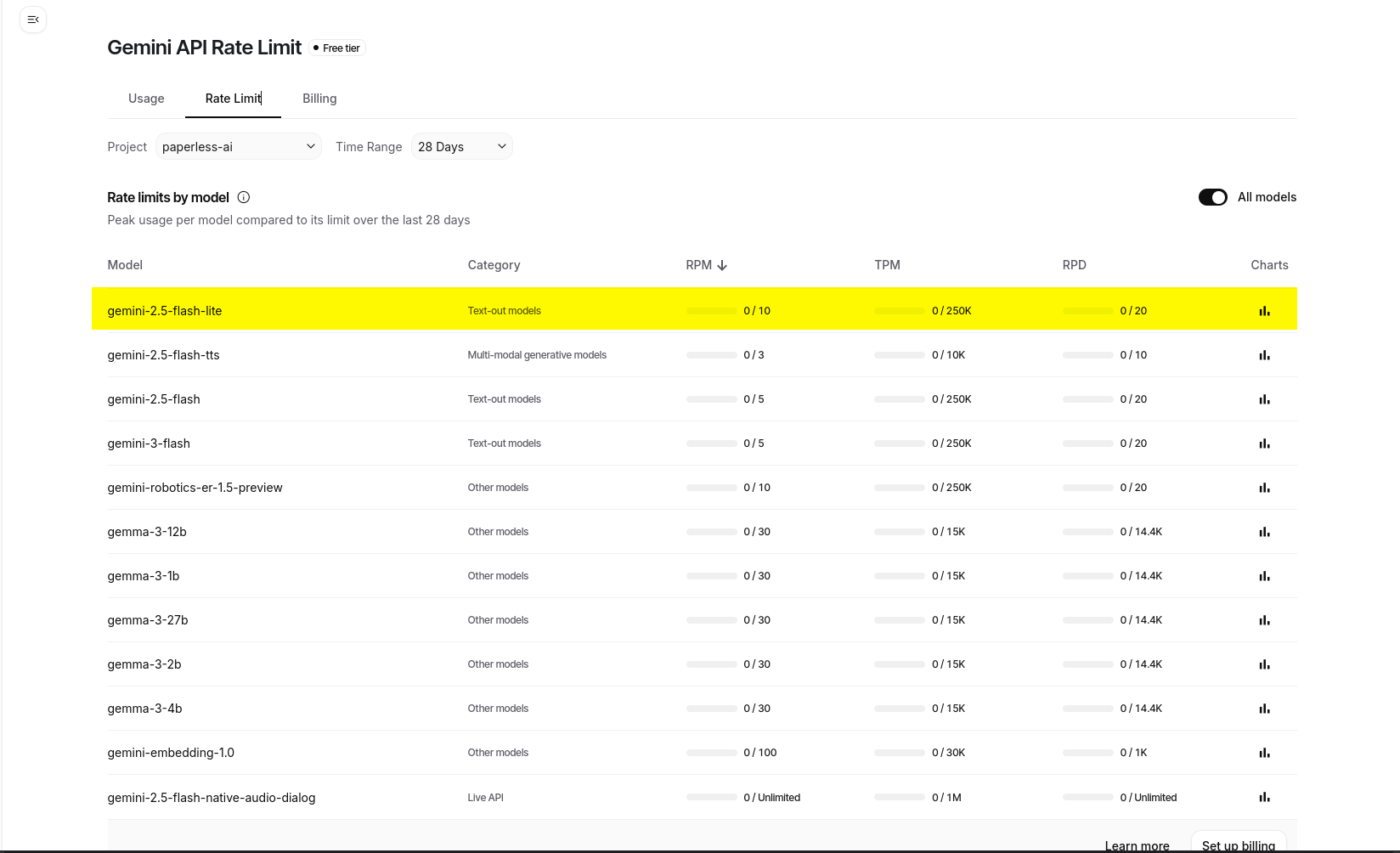
Task: Switch to the Usage tab
Action: 146,99
